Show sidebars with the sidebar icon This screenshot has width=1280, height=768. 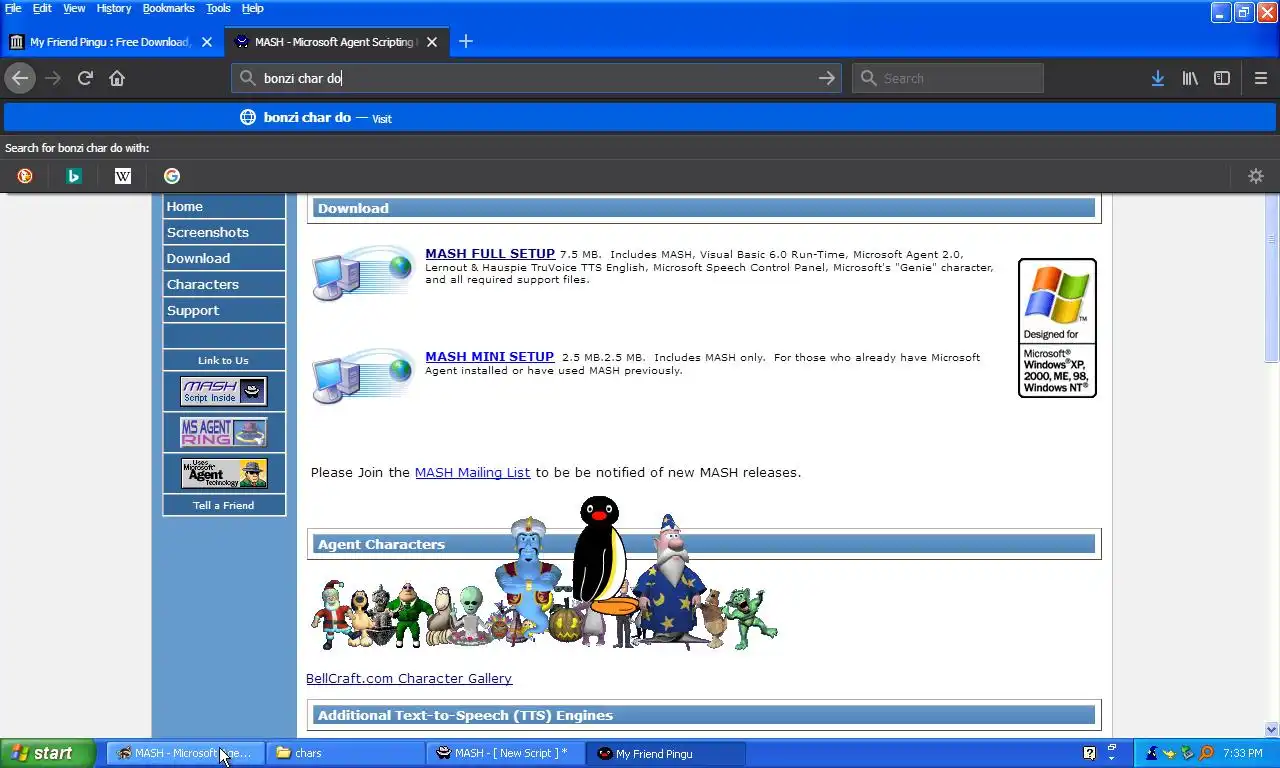1222,78
